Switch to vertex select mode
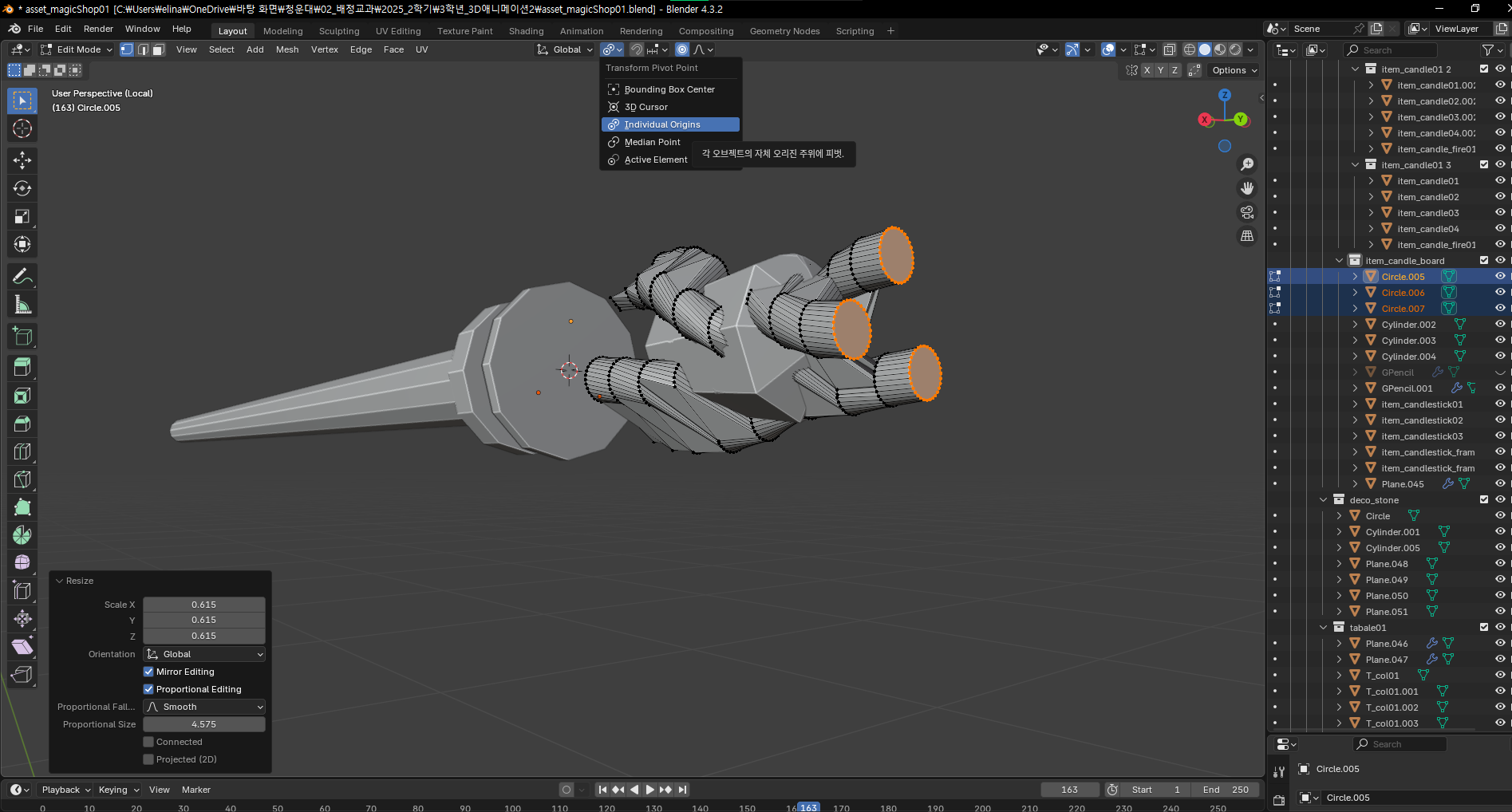This screenshot has width=1512, height=812. 127,49
